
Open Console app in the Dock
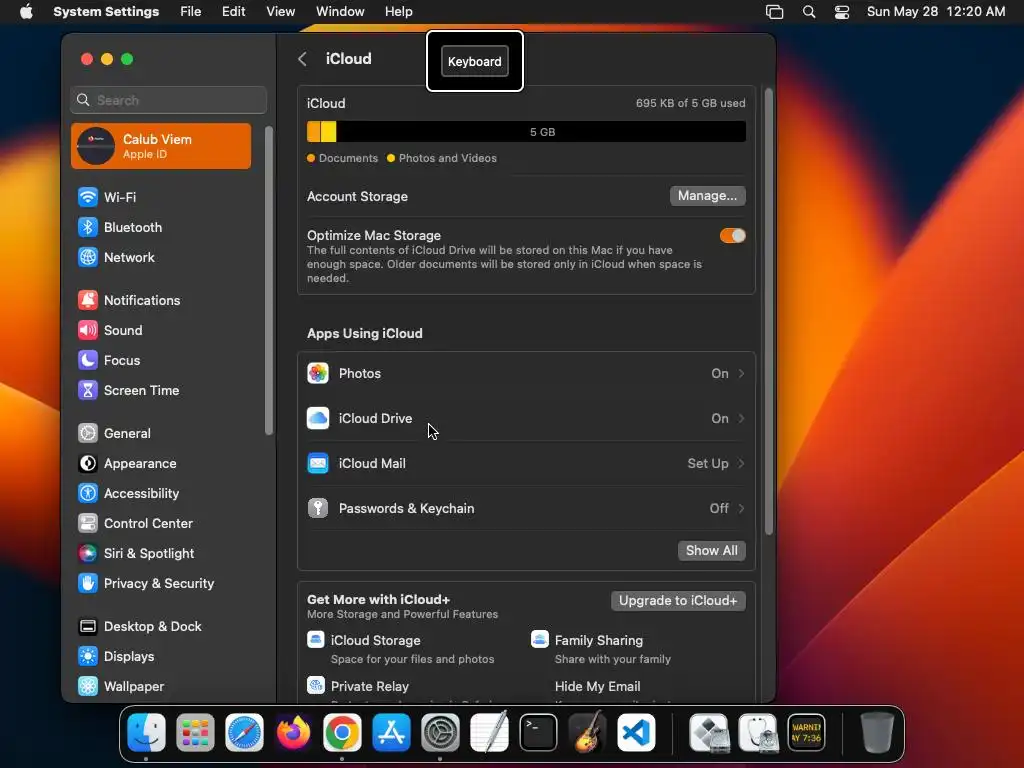coord(807,733)
